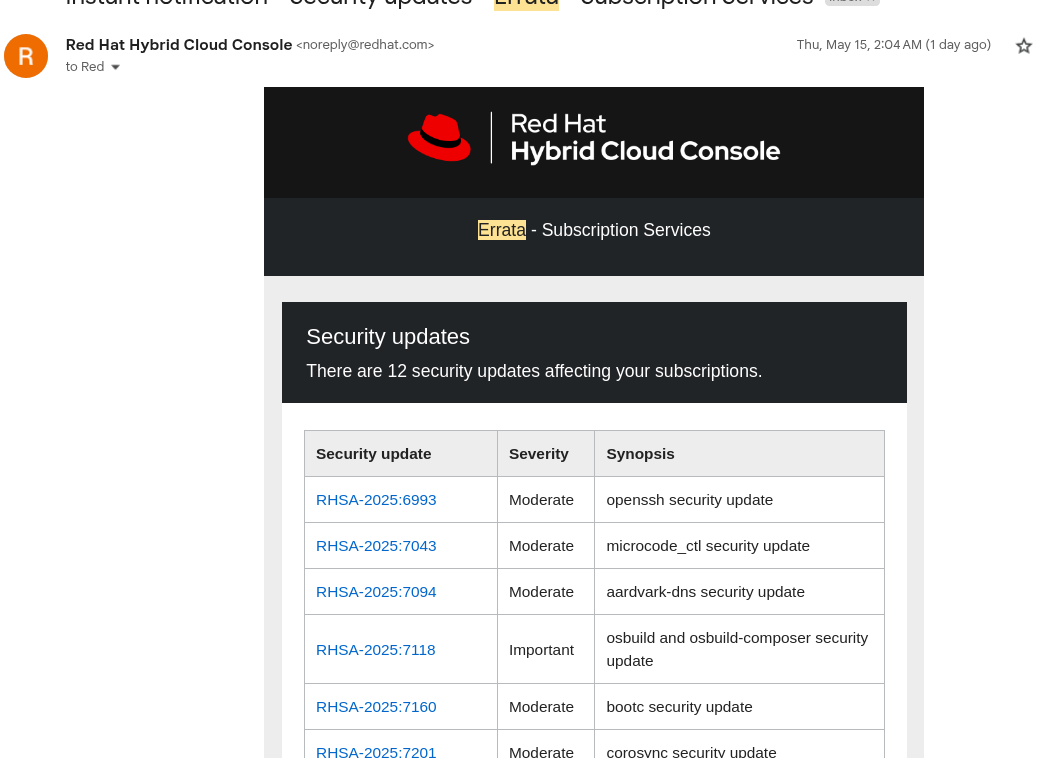Expand recipient details next to 'to Red'

pyautogui.click(x=115, y=67)
